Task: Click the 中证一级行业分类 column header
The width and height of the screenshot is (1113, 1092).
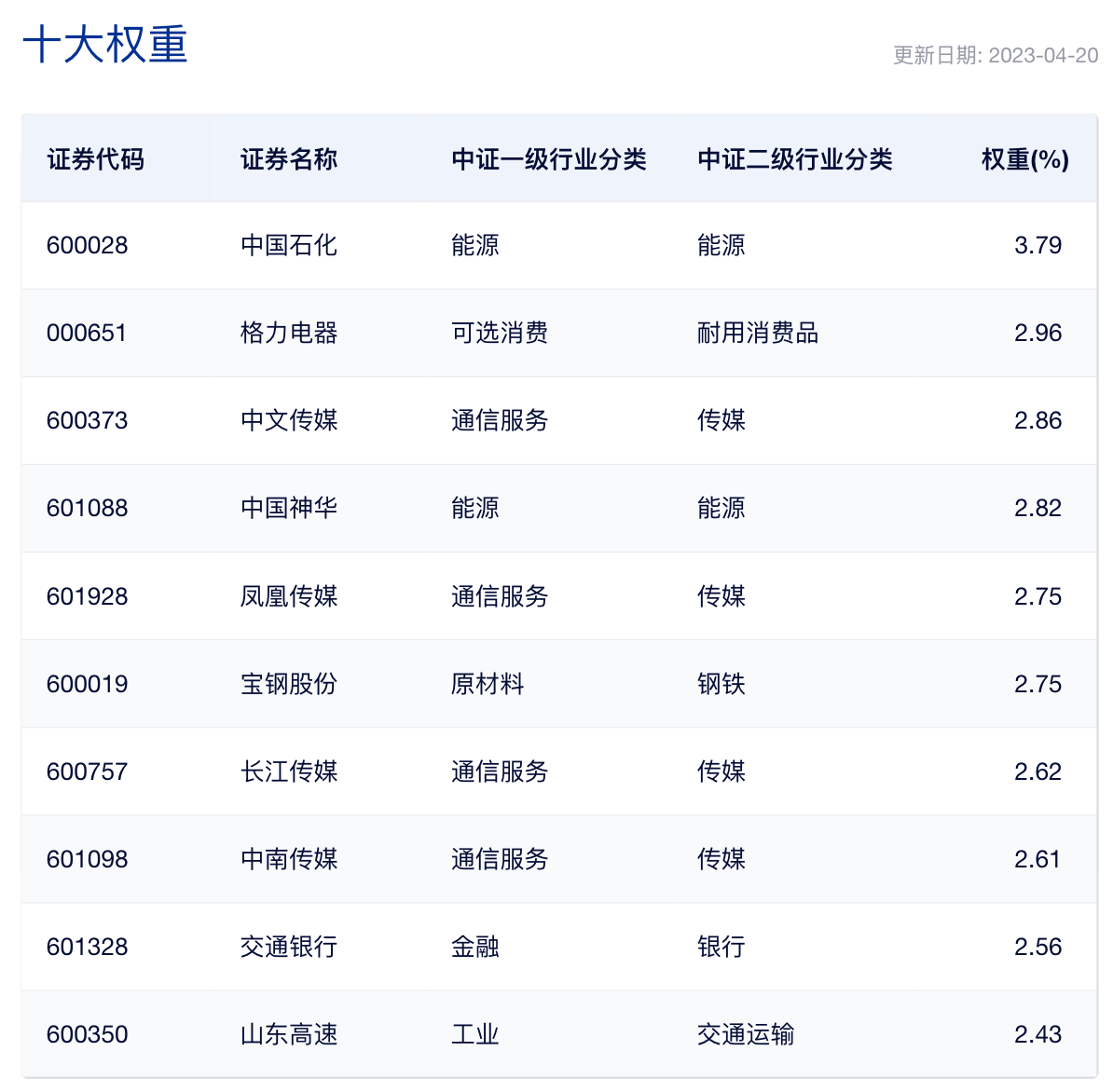Action: 549,159
